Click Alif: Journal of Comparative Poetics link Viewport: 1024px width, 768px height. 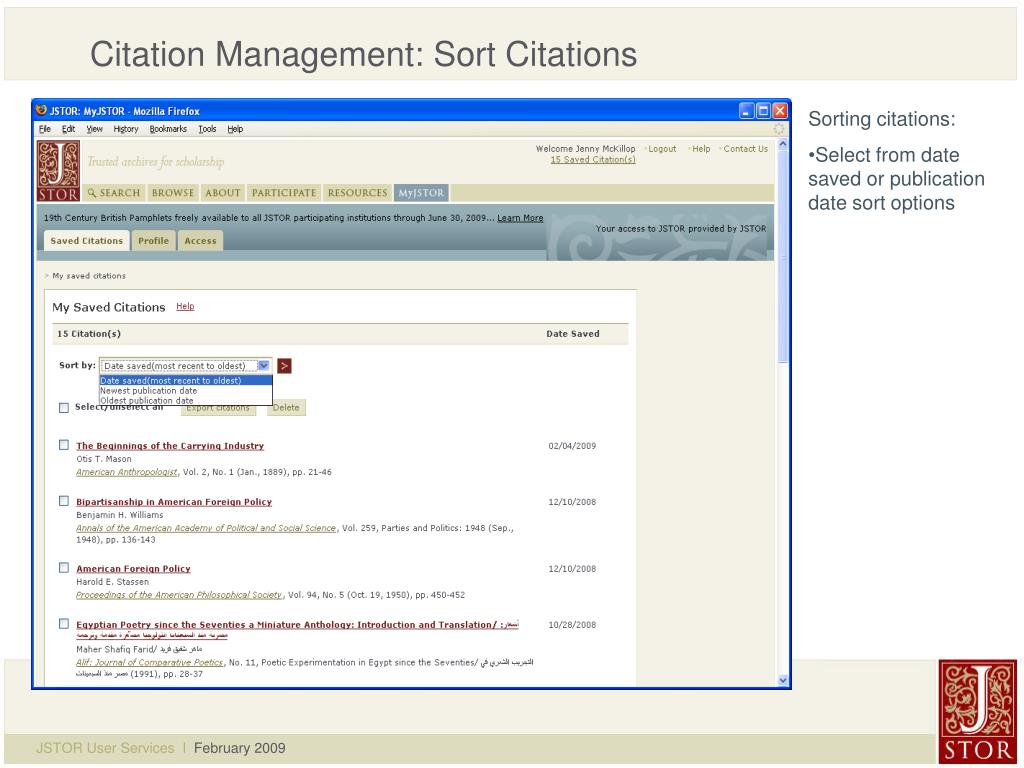click(150, 662)
